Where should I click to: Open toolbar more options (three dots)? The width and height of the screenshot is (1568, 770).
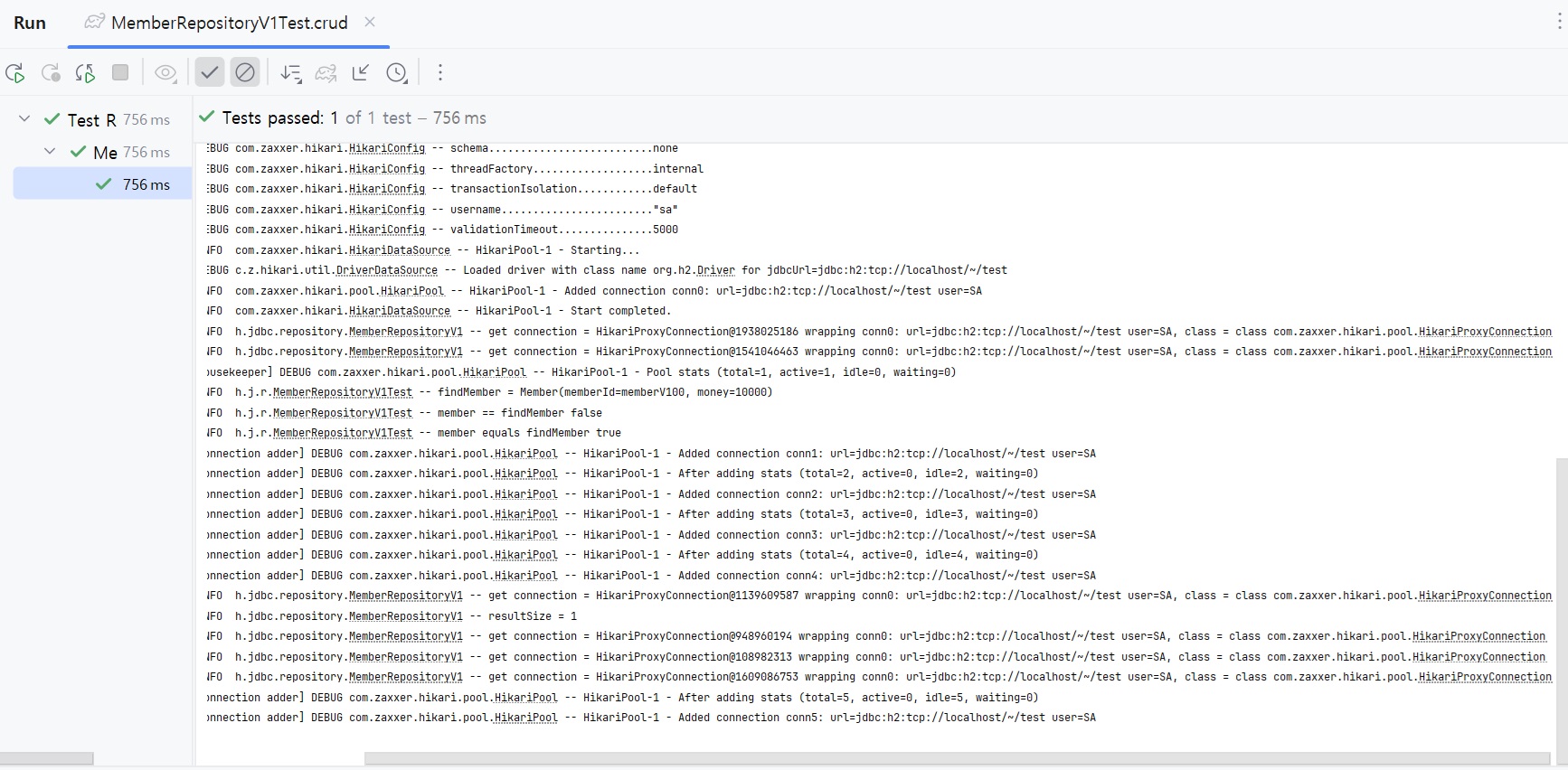point(440,73)
